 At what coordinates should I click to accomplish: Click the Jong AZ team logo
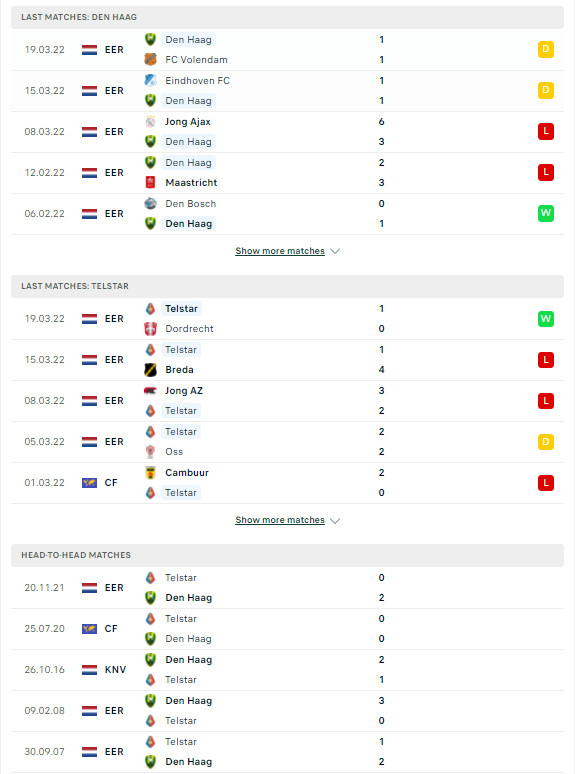pos(151,390)
